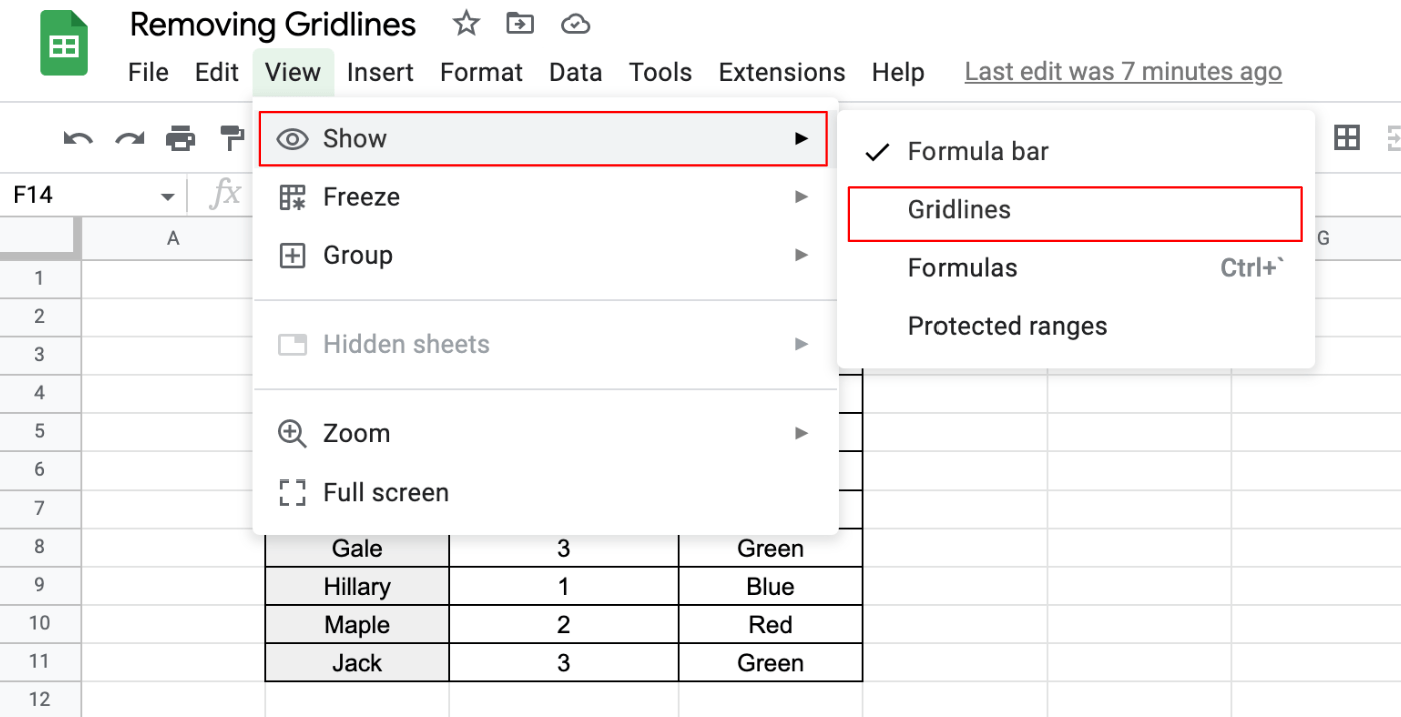Image resolution: width=1401 pixels, height=717 pixels.
Task: Open the last edit history link
Action: click(x=1123, y=72)
